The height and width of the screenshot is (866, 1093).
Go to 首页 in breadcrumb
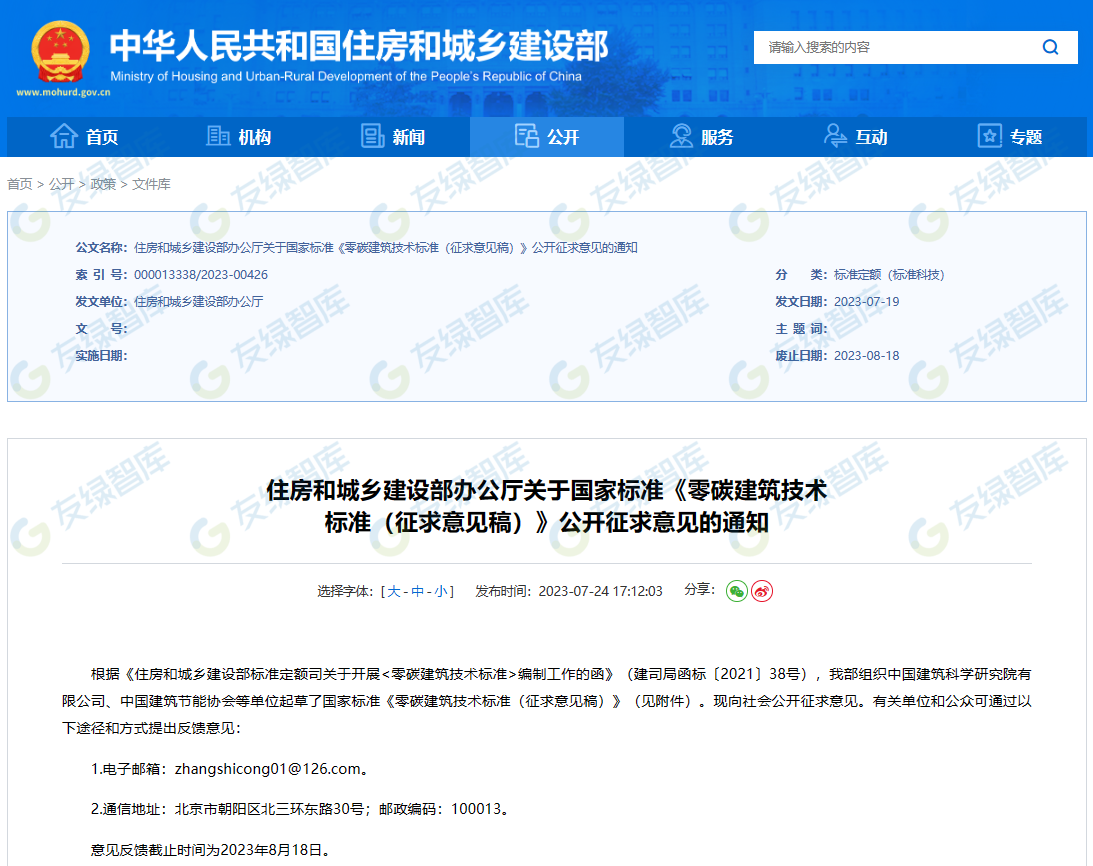[x=20, y=184]
